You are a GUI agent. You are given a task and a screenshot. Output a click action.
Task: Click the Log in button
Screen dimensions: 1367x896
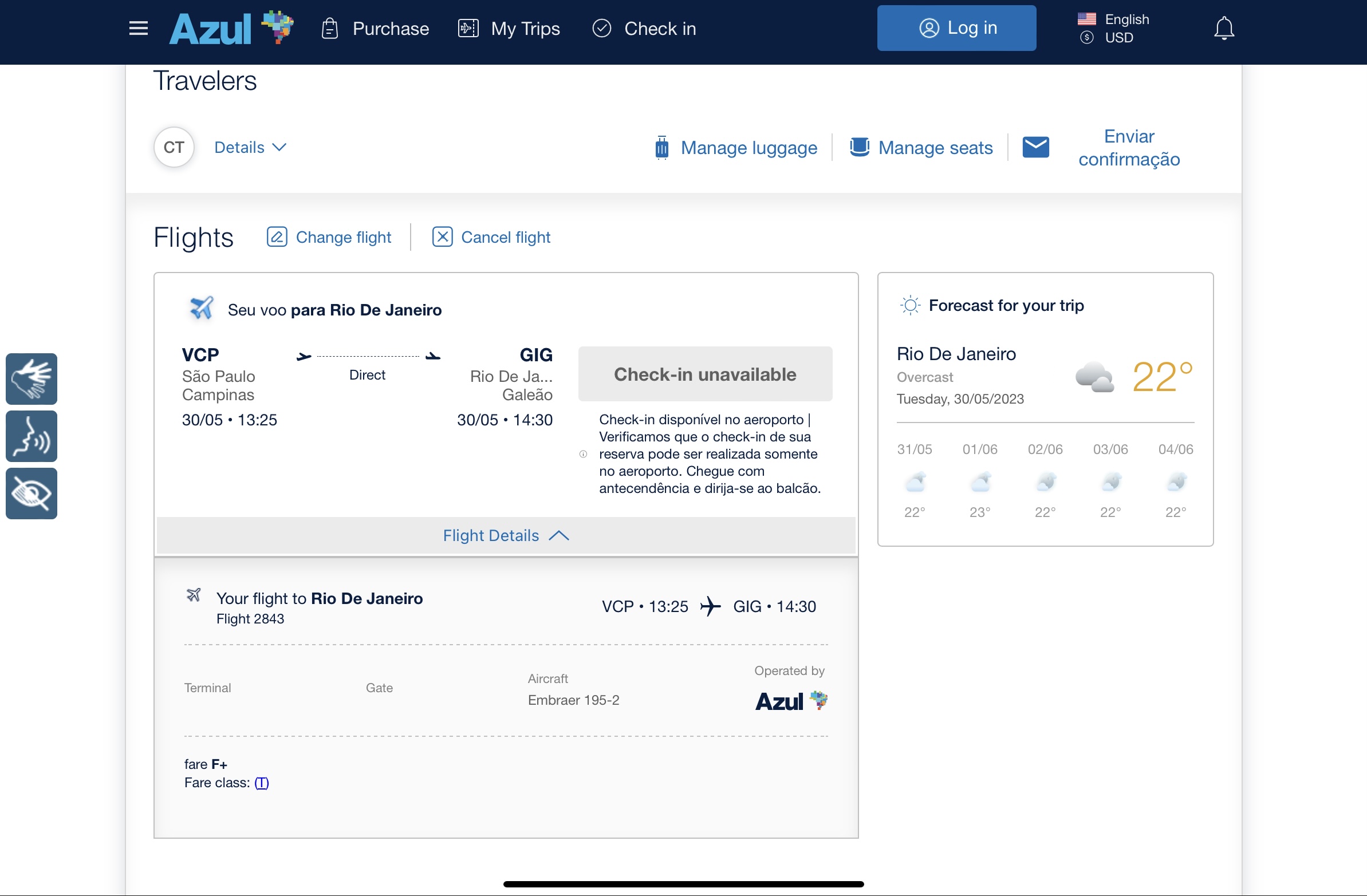956,28
